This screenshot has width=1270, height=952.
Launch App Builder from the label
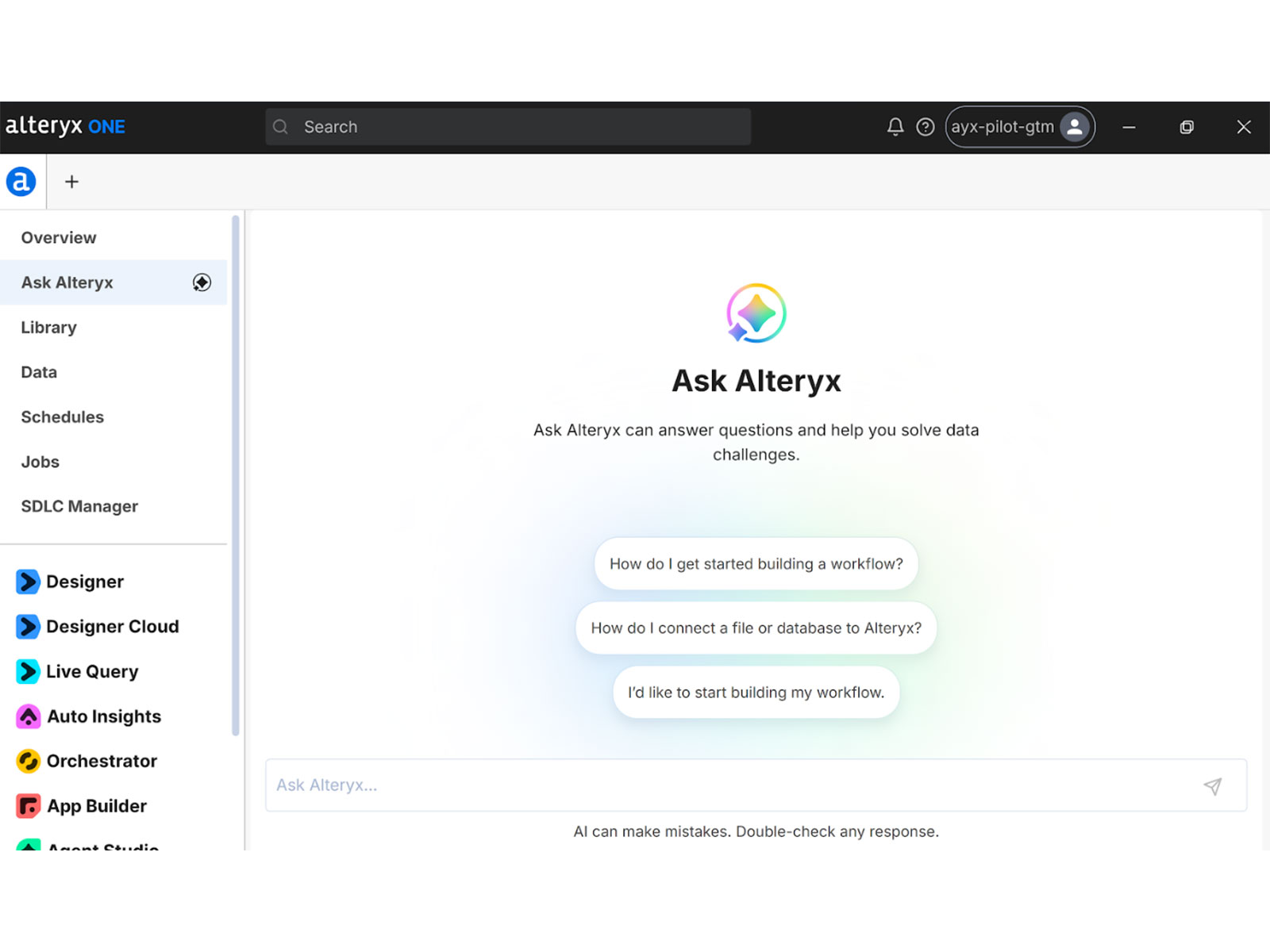click(x=97, y=806)
